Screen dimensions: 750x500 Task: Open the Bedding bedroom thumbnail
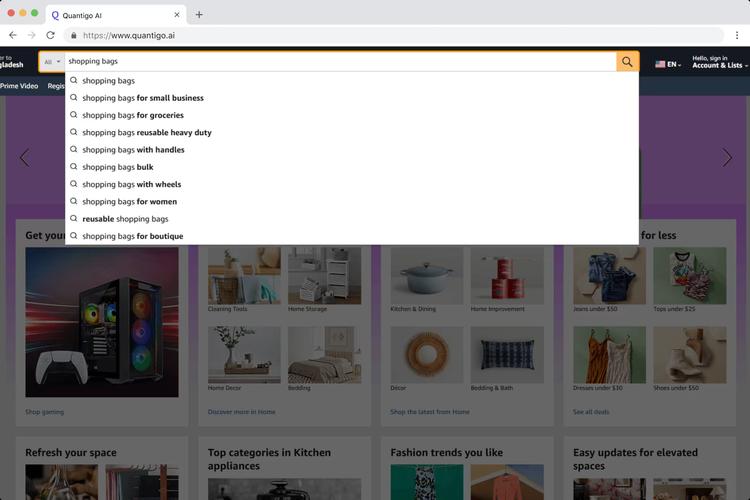[325, 355]
